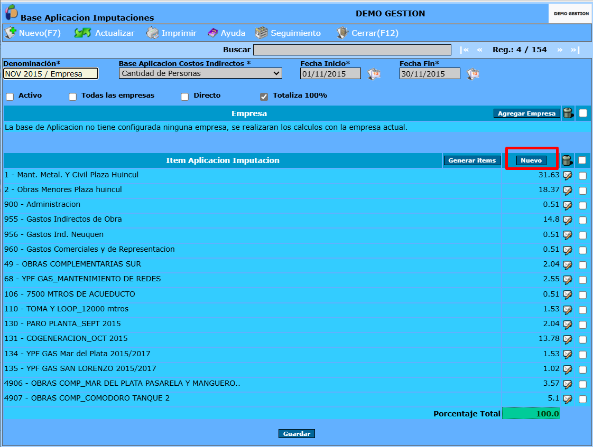
Task: Enable the Activo checkbox
Action: tap(10, 97)
